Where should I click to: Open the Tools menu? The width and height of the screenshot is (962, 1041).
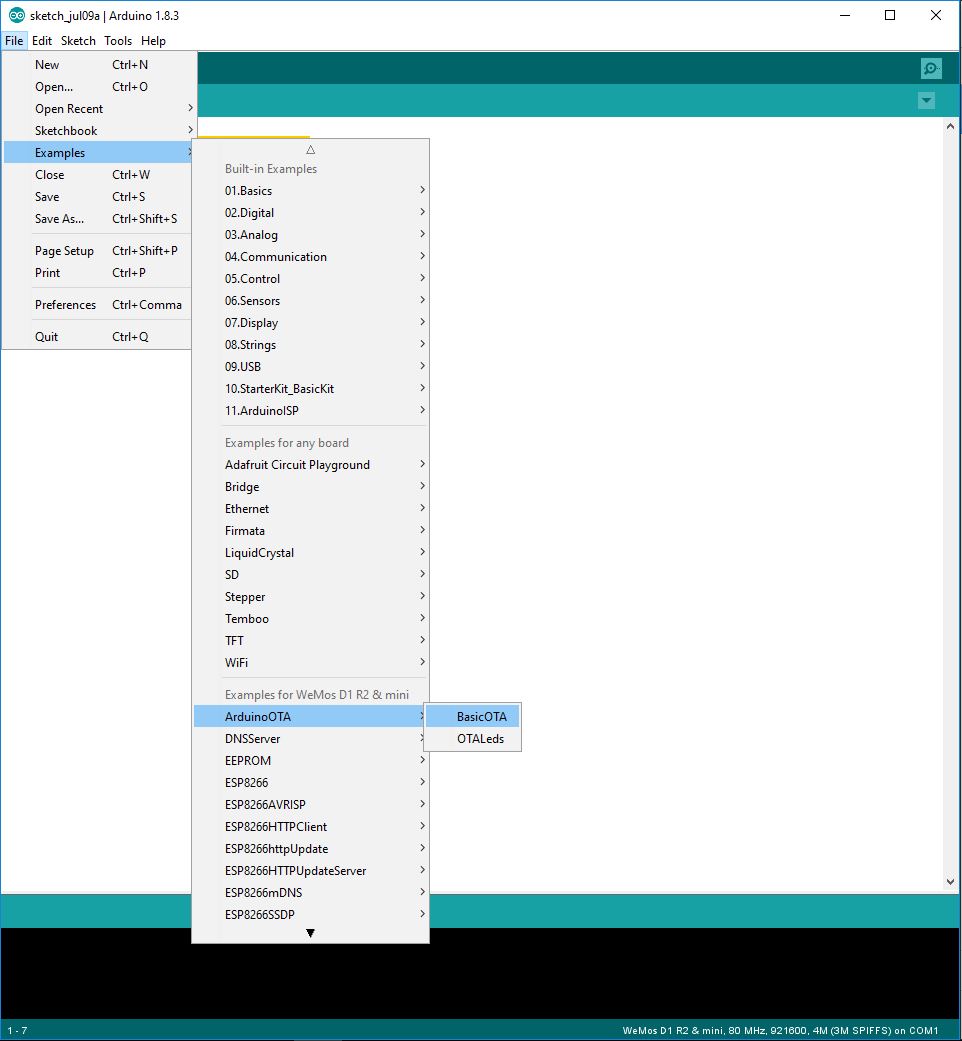point(118,41)
